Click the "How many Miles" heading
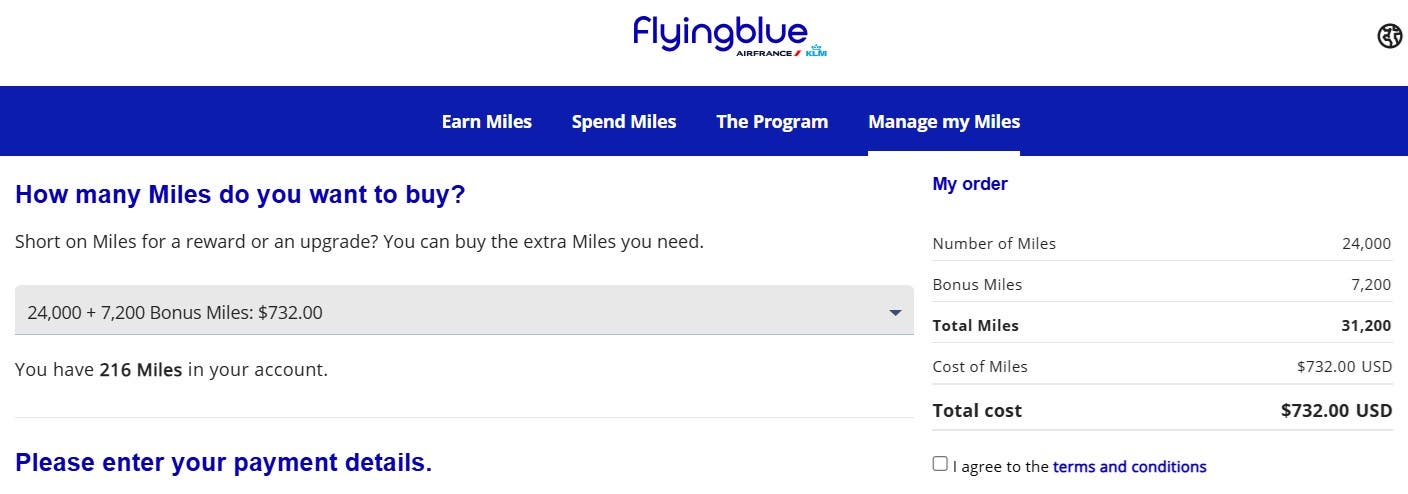 [x=240, y=194]
